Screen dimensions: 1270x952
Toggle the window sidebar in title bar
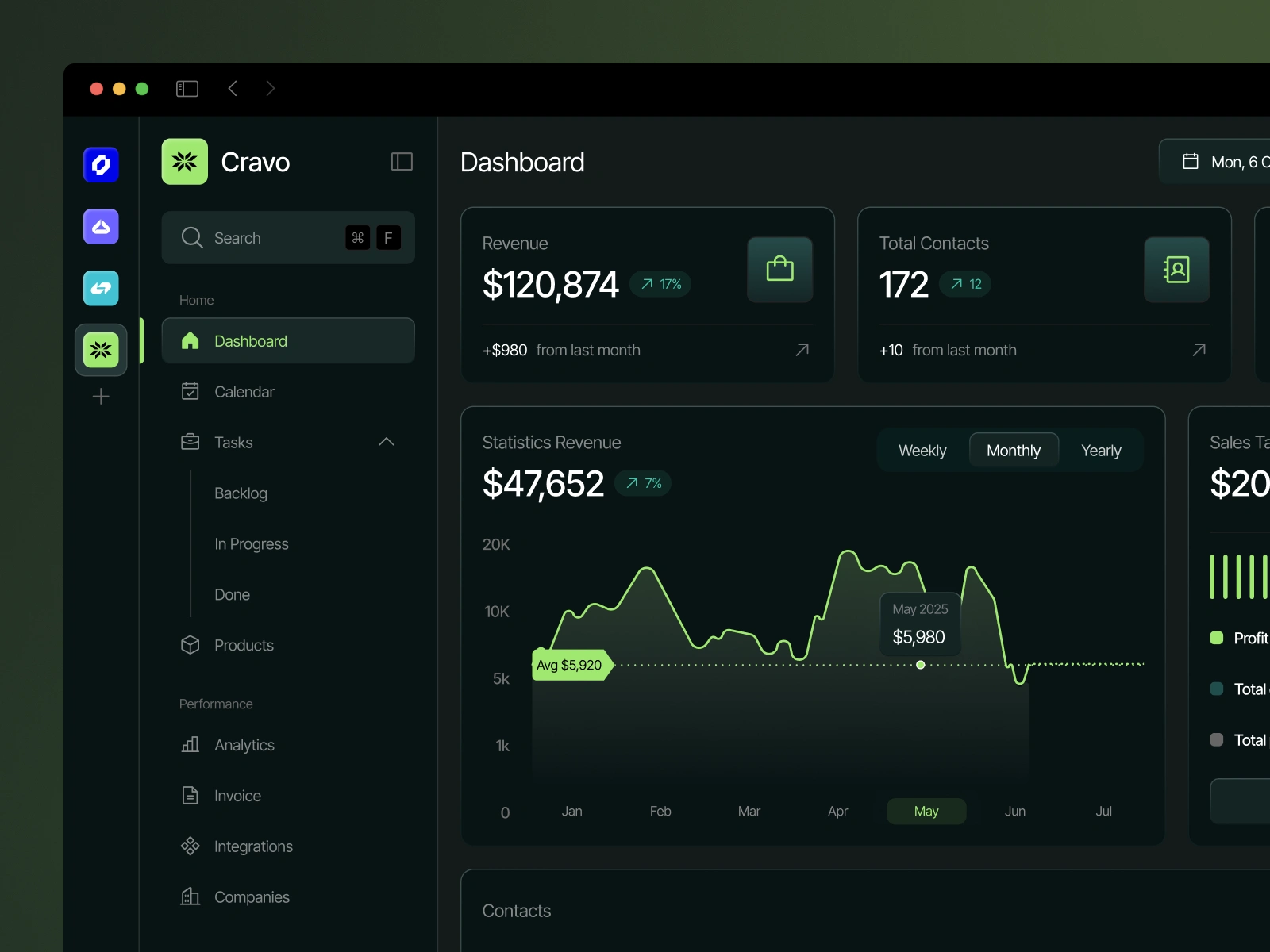187,89
